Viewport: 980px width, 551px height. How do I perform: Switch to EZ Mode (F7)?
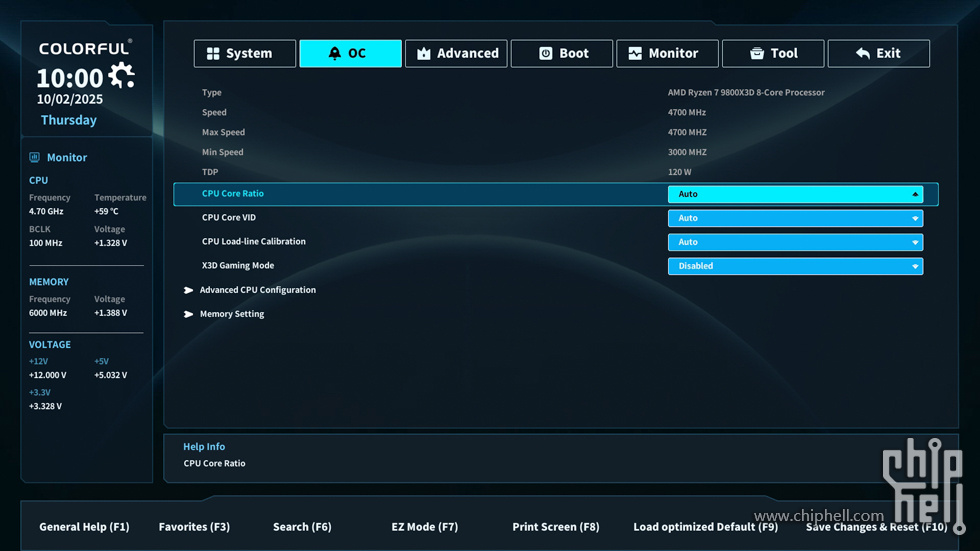click(x=424, y=527)
